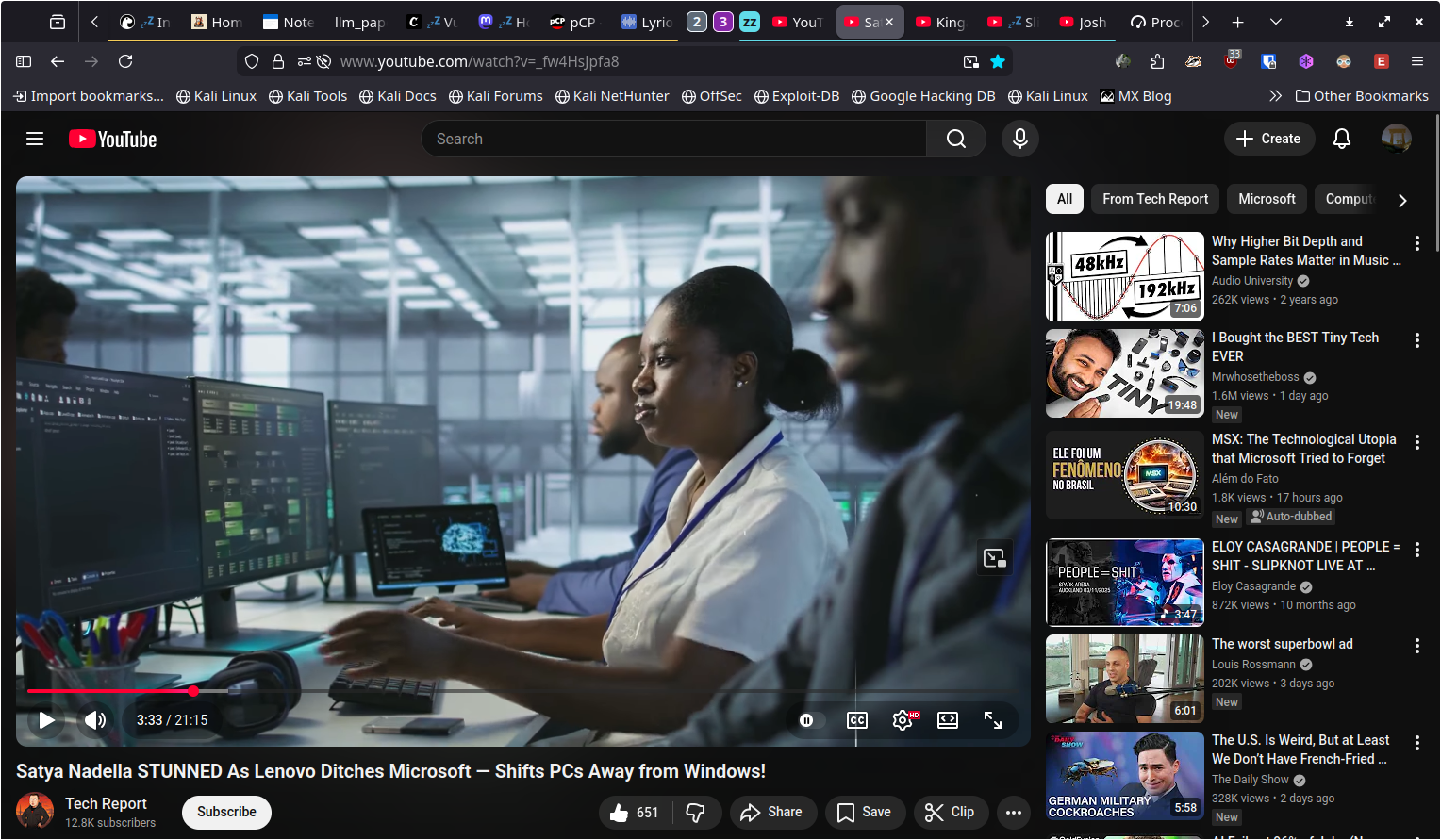Image resolution: width=1441 pixels, height=840 pixels.
Task: Expand the list all tabs dropdown
Action: coord(1275,22)
